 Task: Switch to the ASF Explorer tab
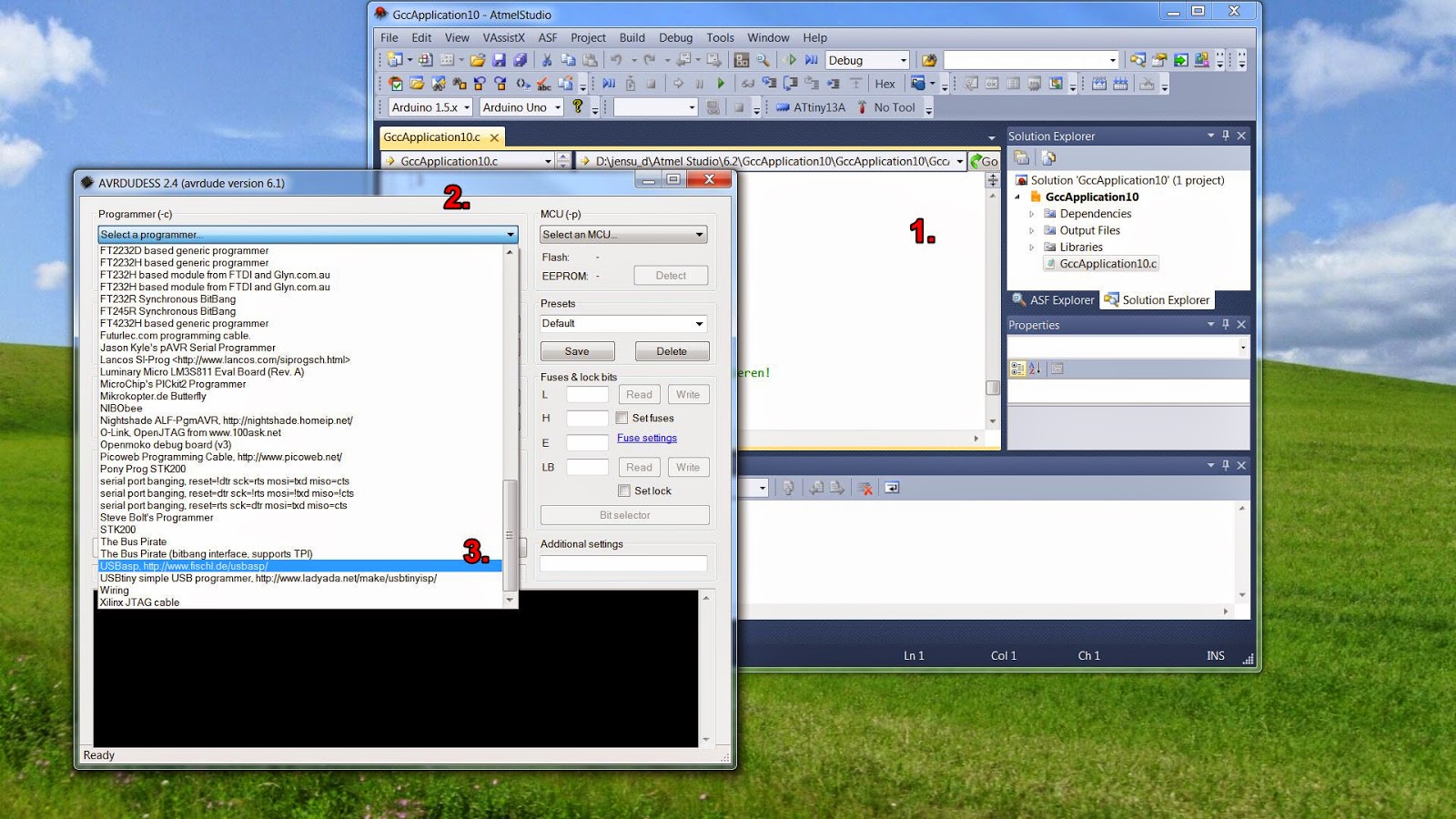pos(1053,300)
